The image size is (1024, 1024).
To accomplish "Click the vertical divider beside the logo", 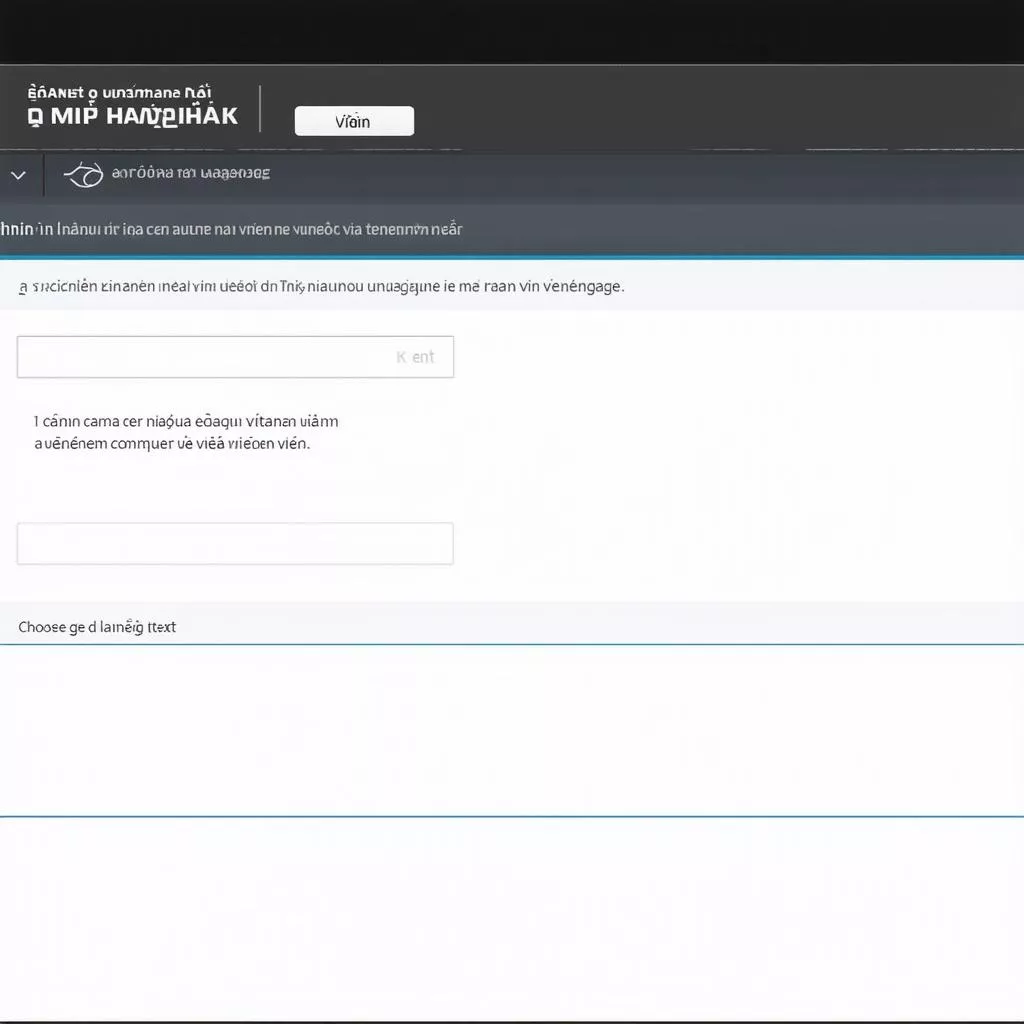I will tap(260, 108).
